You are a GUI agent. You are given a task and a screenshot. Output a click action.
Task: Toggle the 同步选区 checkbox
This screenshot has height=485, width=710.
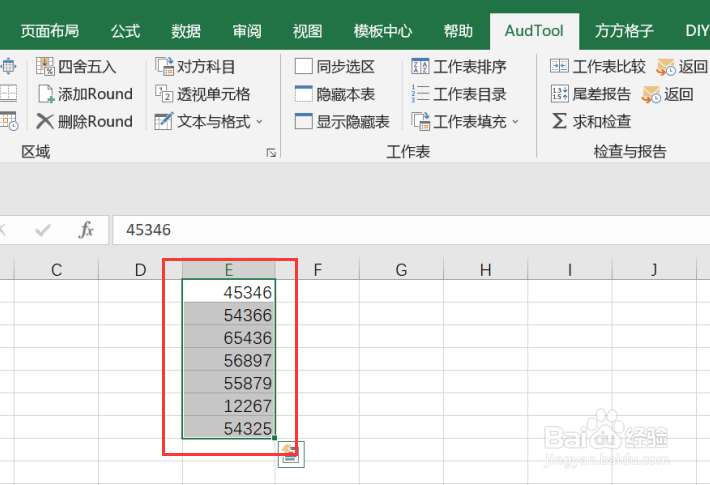coord(303,66)
